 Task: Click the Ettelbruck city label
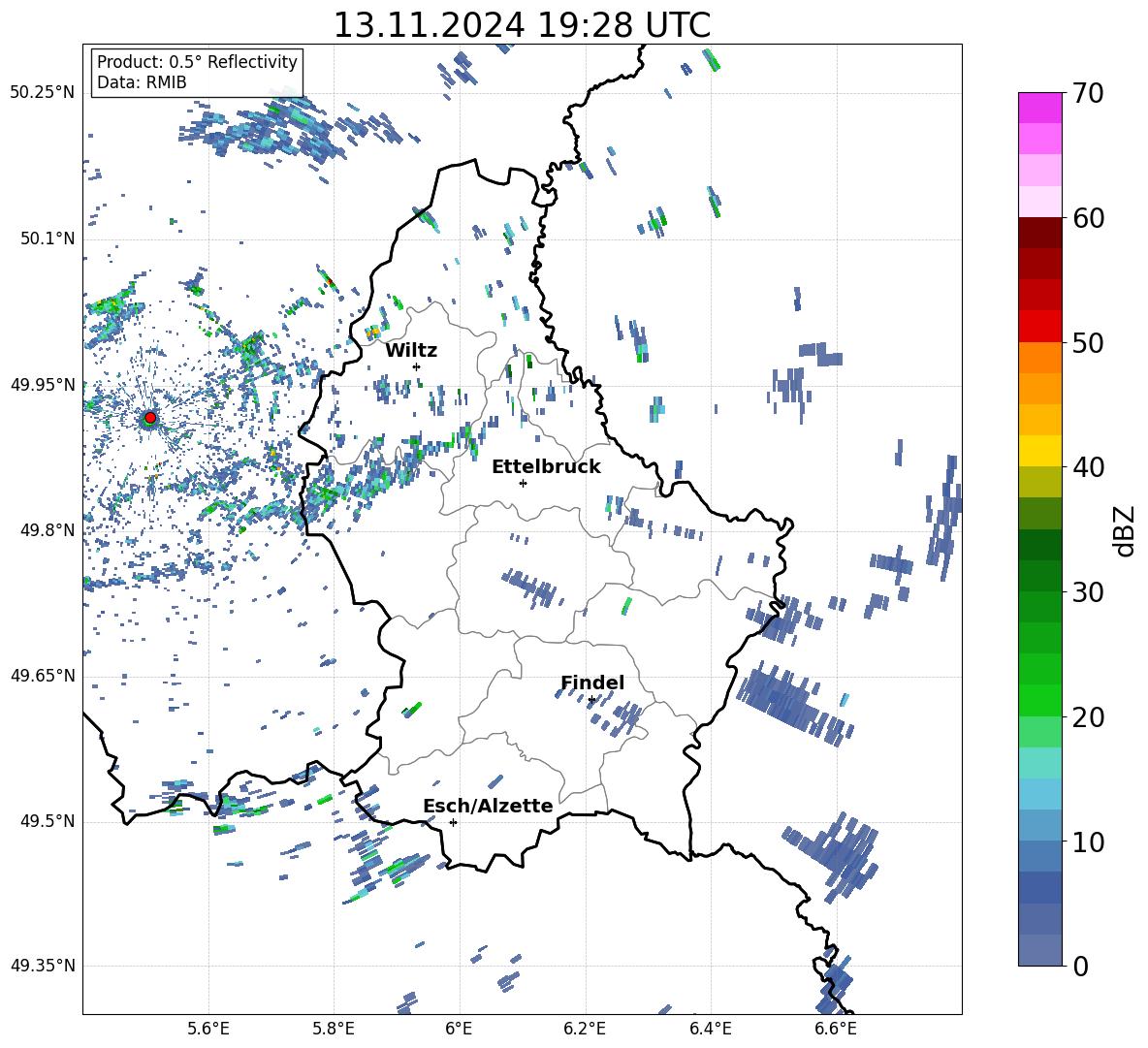click(x=546, y=467)
